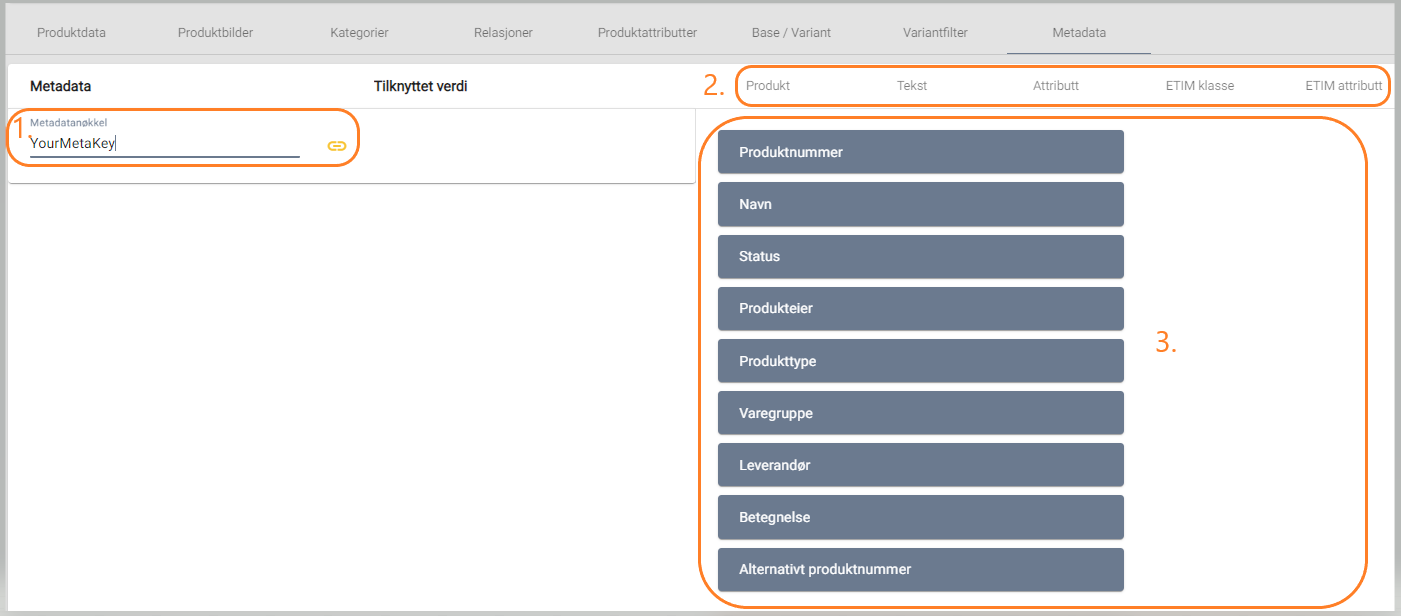Click the Metadata column header
Viewport: 1401px width, 616px height.
pos(60,86)
